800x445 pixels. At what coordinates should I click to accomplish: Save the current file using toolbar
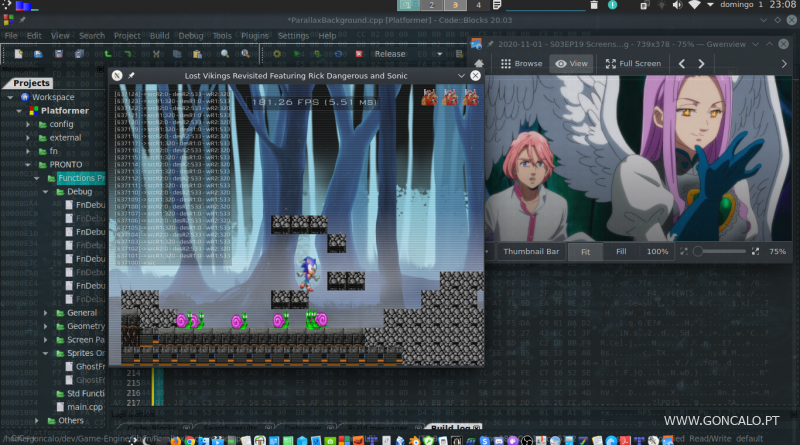59,54
